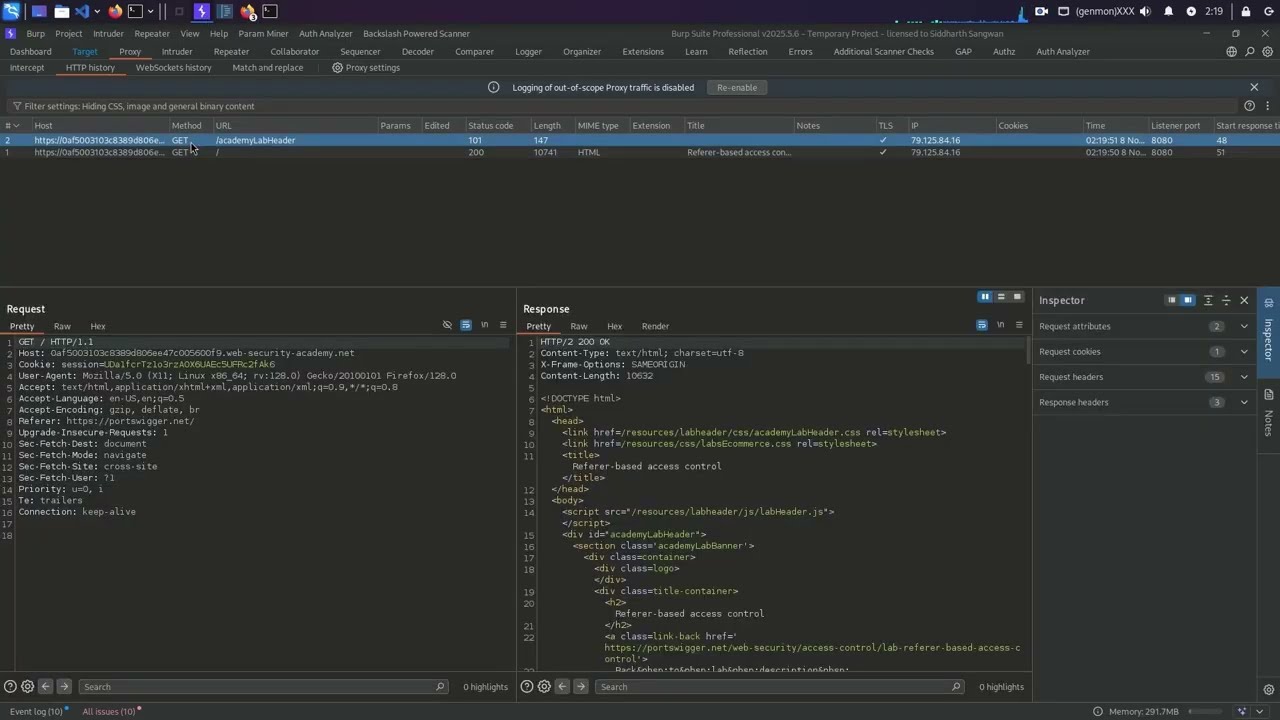Select the Referer-based access control history row
The image size is (1280, 720).
tap(640, 152)
